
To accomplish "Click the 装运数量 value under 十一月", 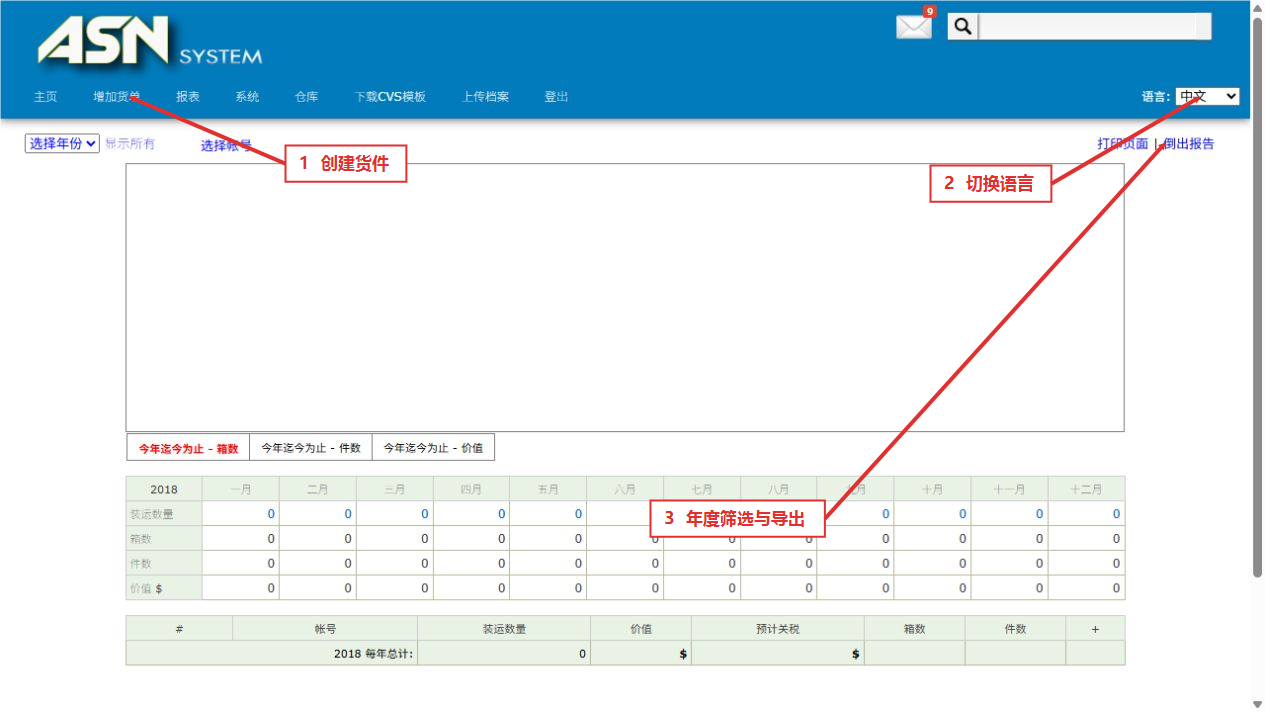I will 1039,514.
